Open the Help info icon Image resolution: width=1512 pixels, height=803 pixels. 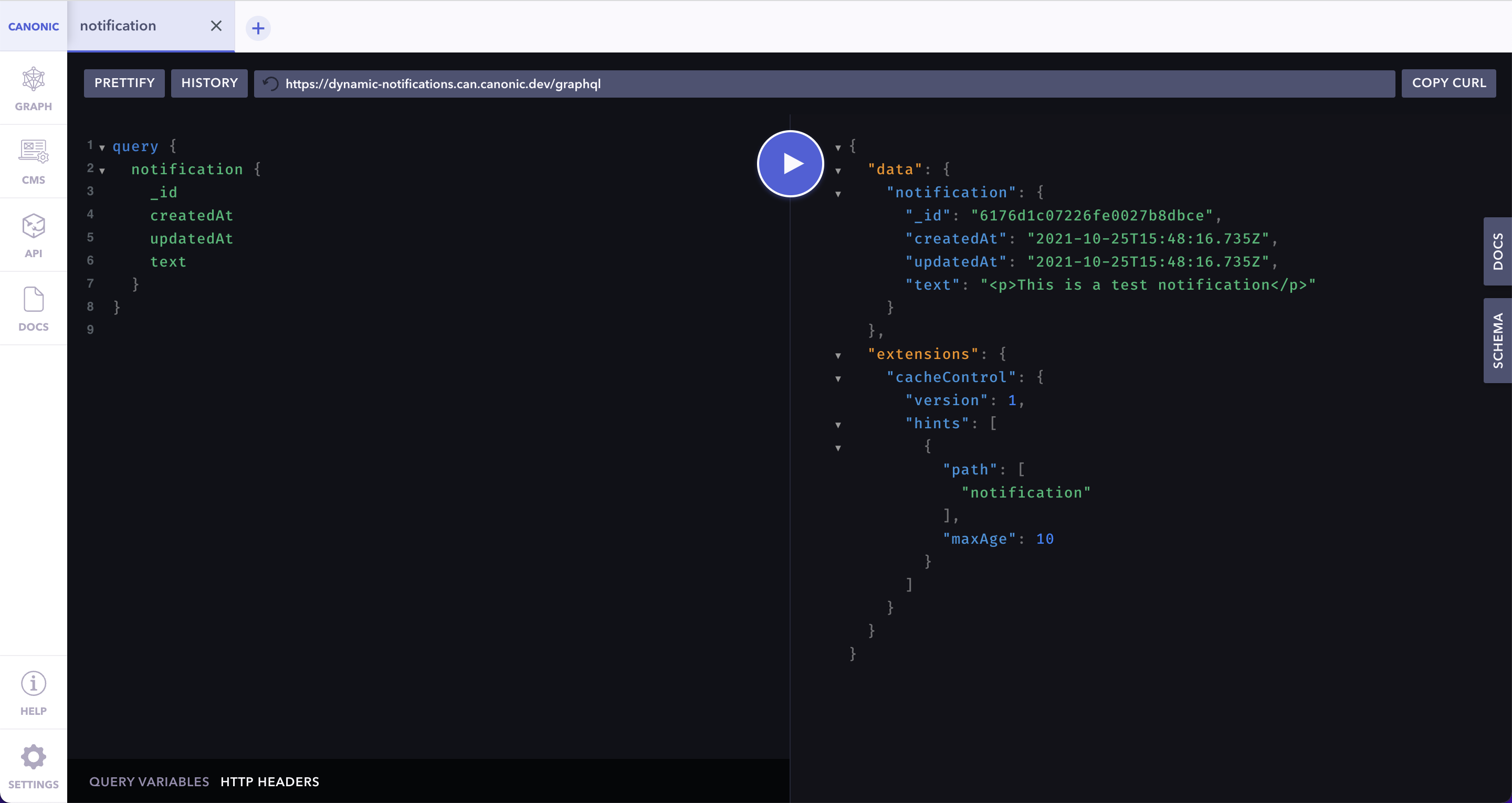[34, 684]
